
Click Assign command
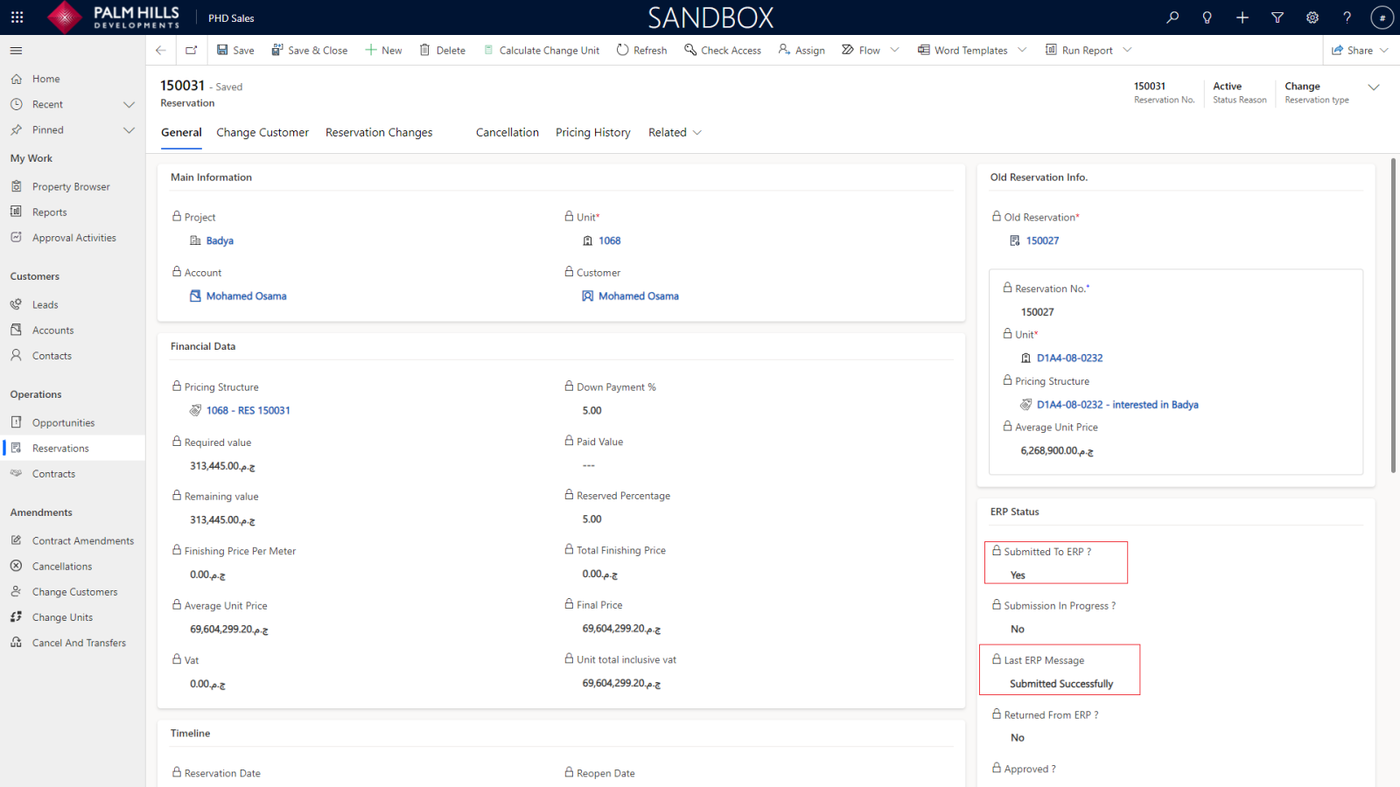point(802,50)
